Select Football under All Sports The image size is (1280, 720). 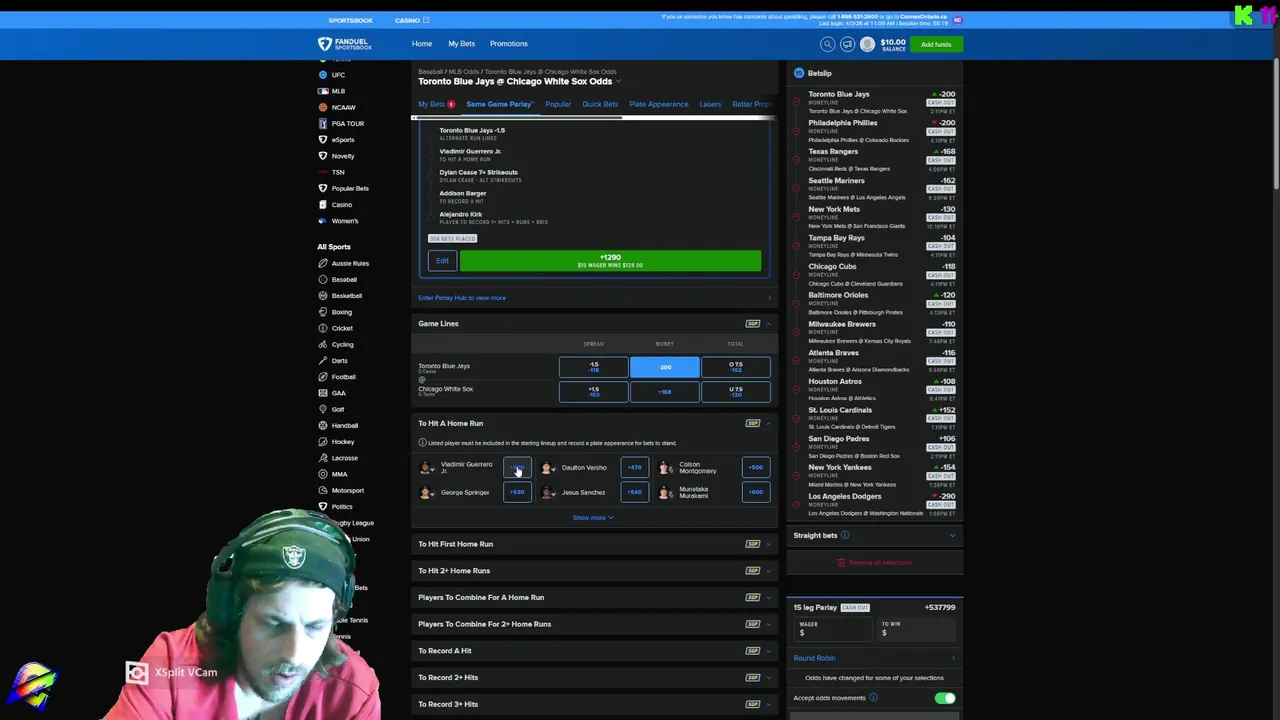(x=342, y=377)
